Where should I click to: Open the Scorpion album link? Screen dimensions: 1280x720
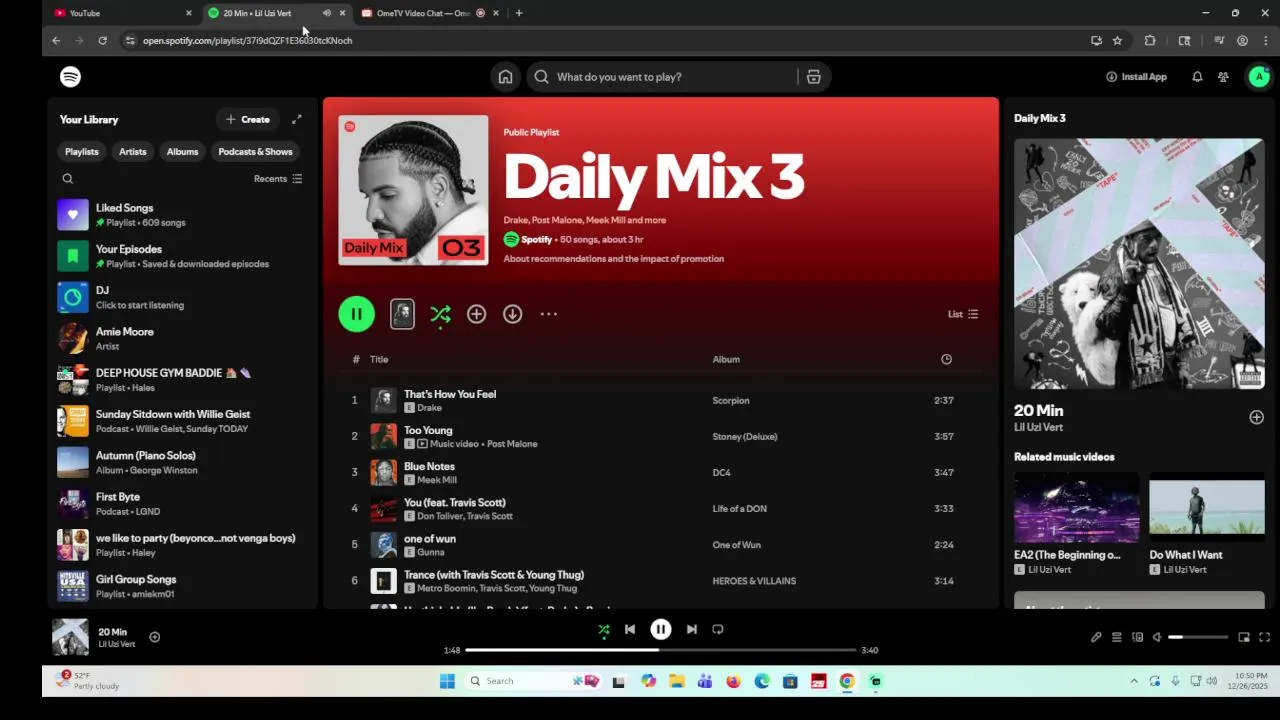pyautogui.click(x=731, y=401)
